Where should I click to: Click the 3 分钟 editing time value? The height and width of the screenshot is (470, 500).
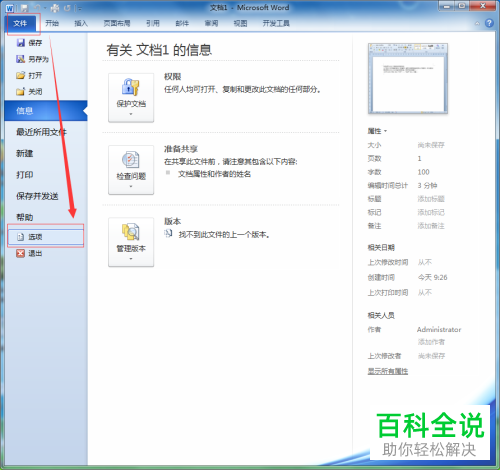pos(427,185)
